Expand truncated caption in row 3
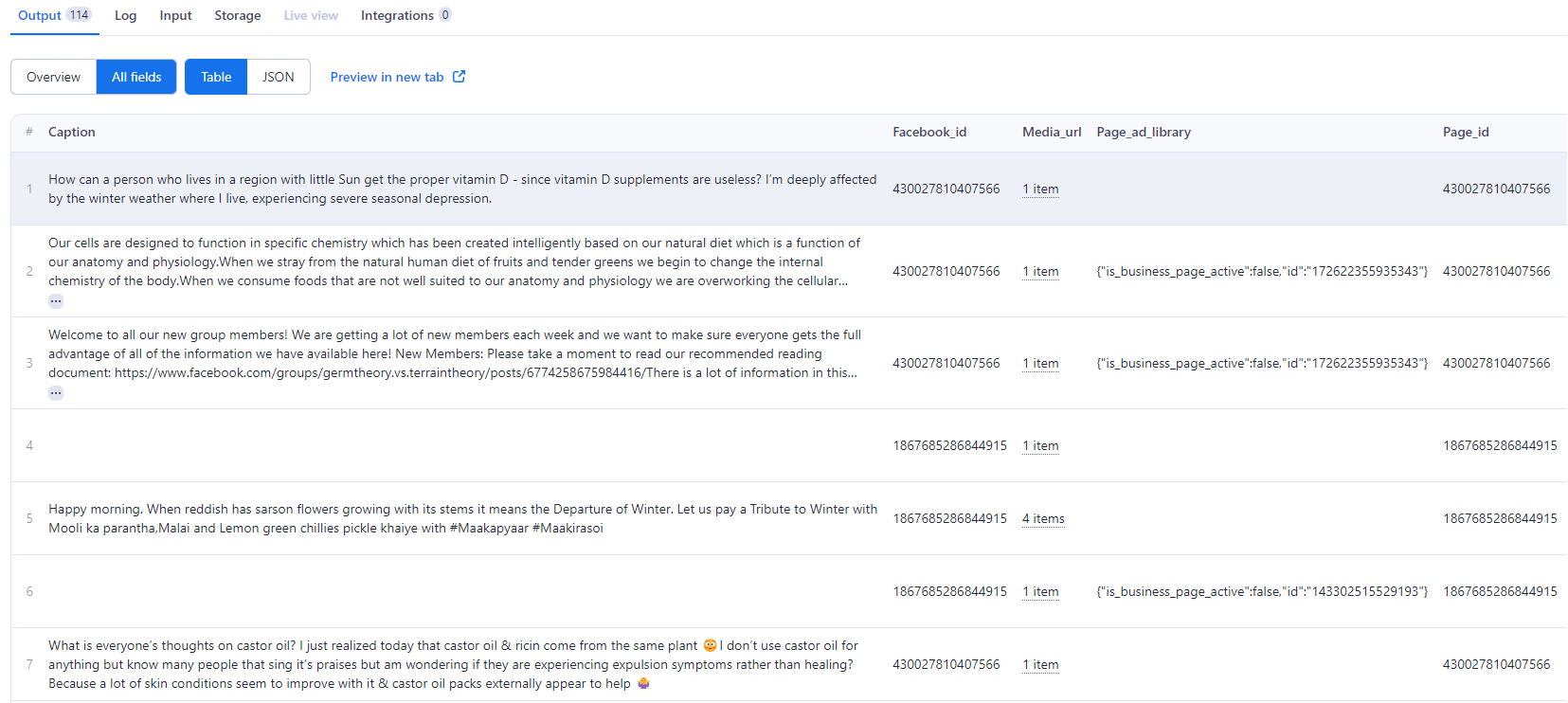The image size is (1568, 703). pos(56,393)
